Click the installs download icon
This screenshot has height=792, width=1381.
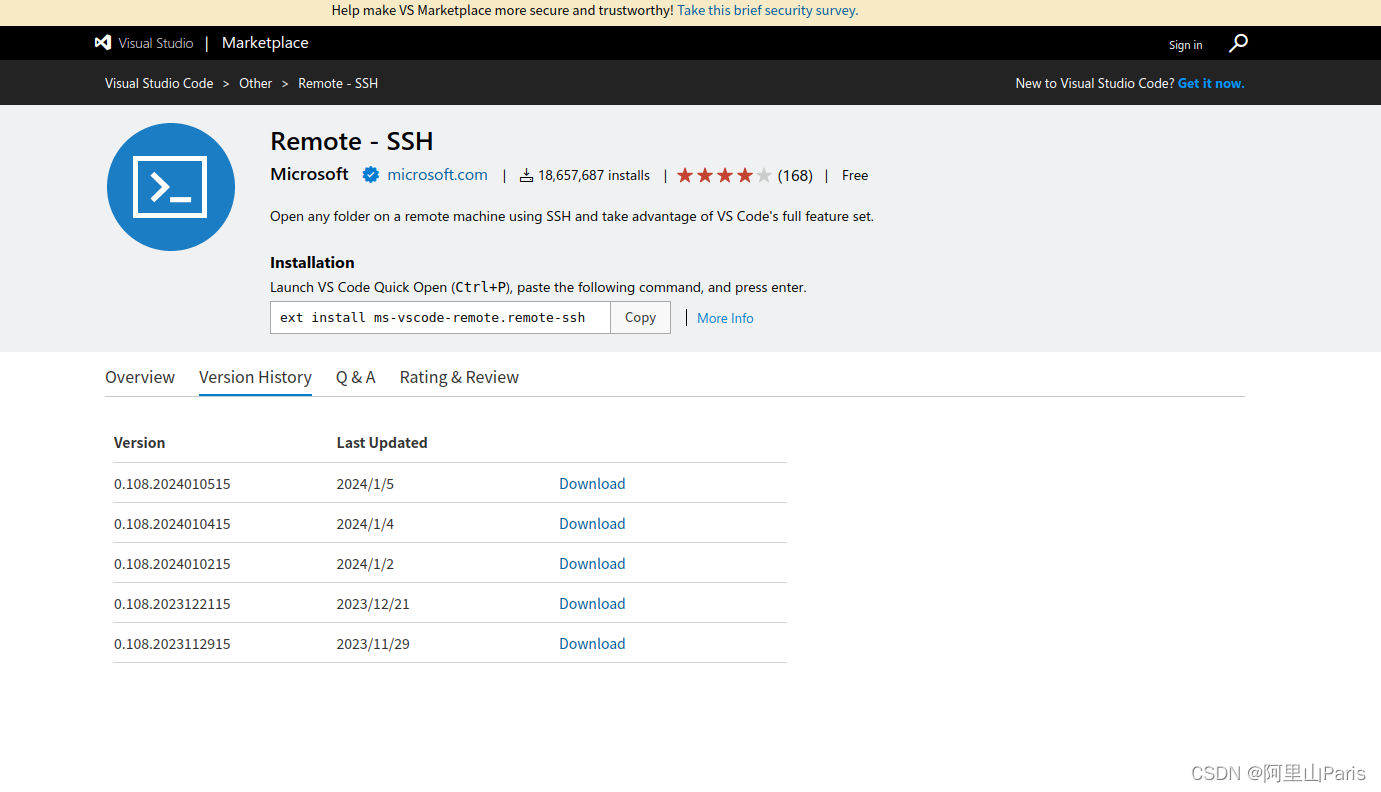click(527, 176)
